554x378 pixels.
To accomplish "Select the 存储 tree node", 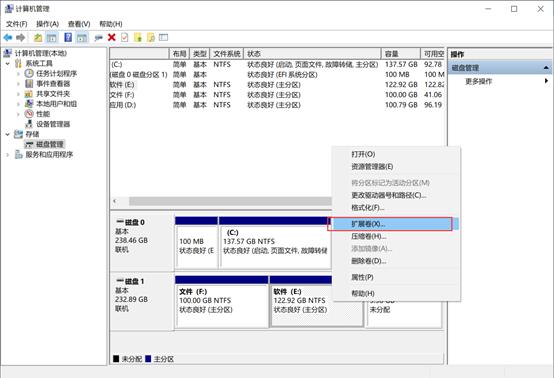I will 32,134.
